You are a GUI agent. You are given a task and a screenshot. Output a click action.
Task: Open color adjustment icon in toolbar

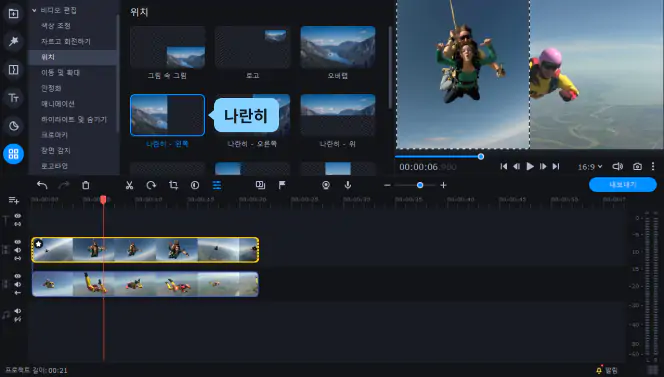(195, 185)
